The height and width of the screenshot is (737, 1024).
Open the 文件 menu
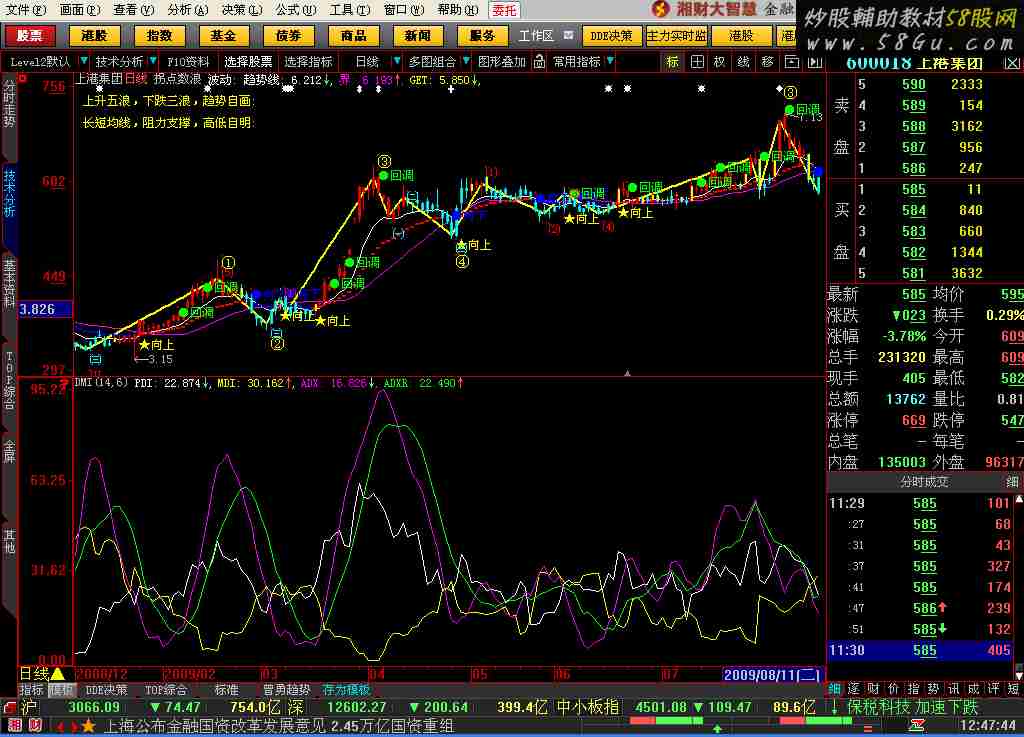[26, 10]
